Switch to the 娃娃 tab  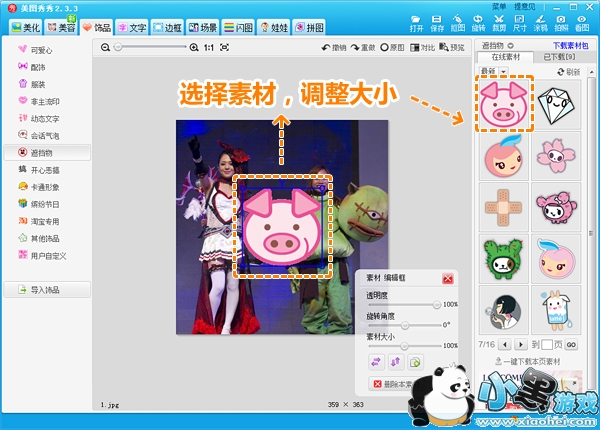(274, 28)
